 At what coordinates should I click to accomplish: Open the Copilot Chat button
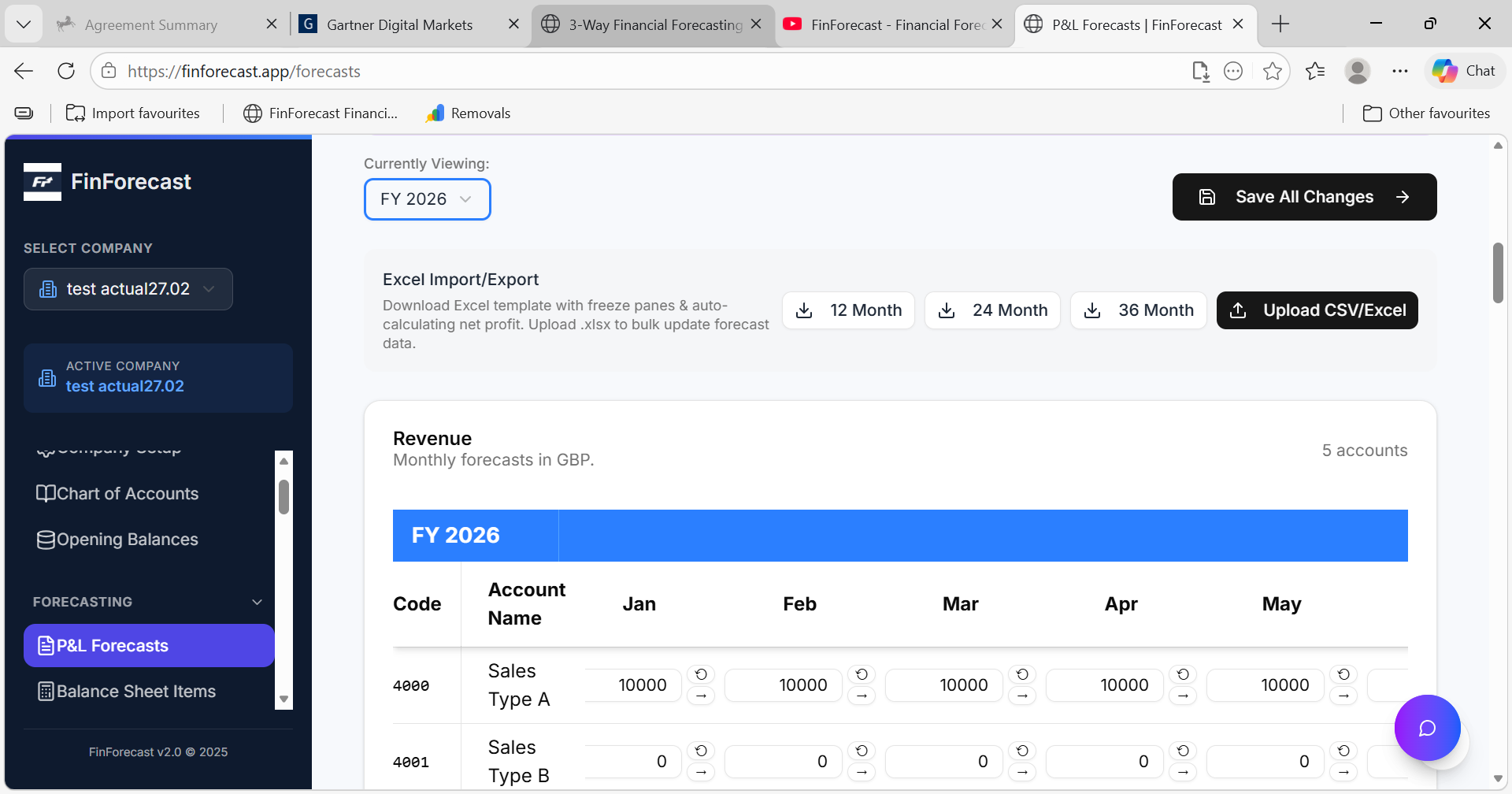(x=1464, y=72)
